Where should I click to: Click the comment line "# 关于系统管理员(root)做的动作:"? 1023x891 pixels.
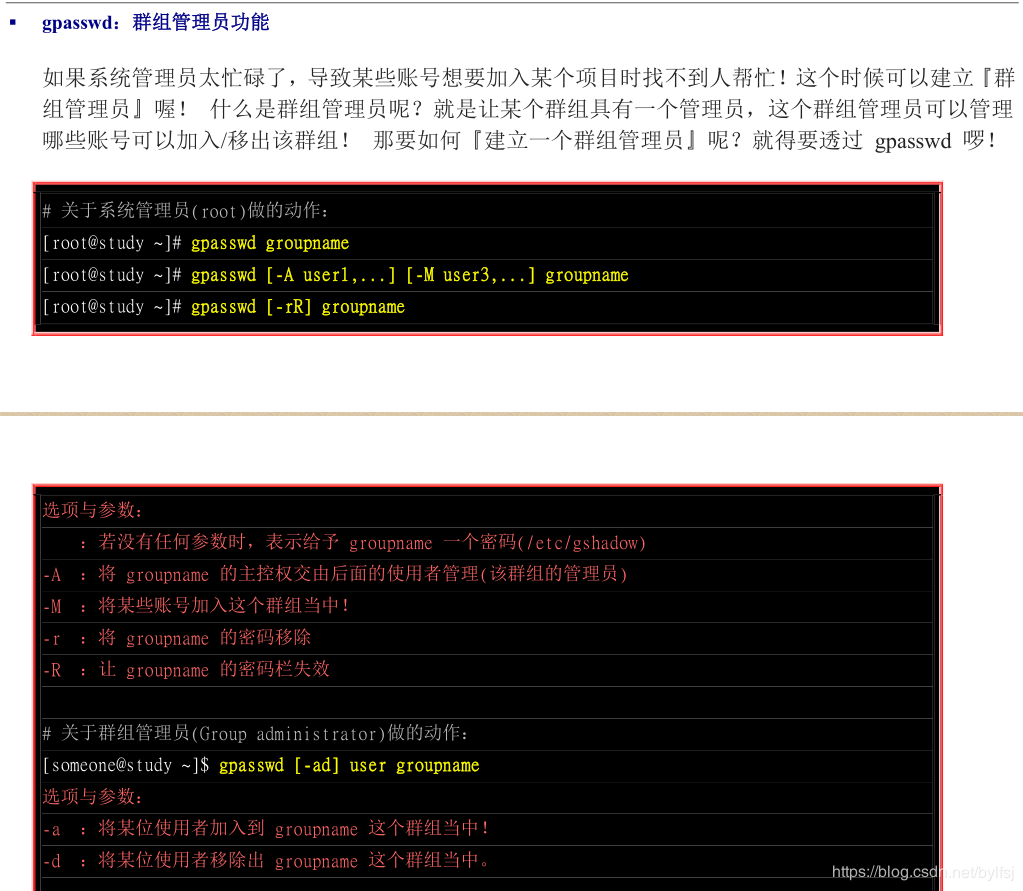tap(186, 211)
